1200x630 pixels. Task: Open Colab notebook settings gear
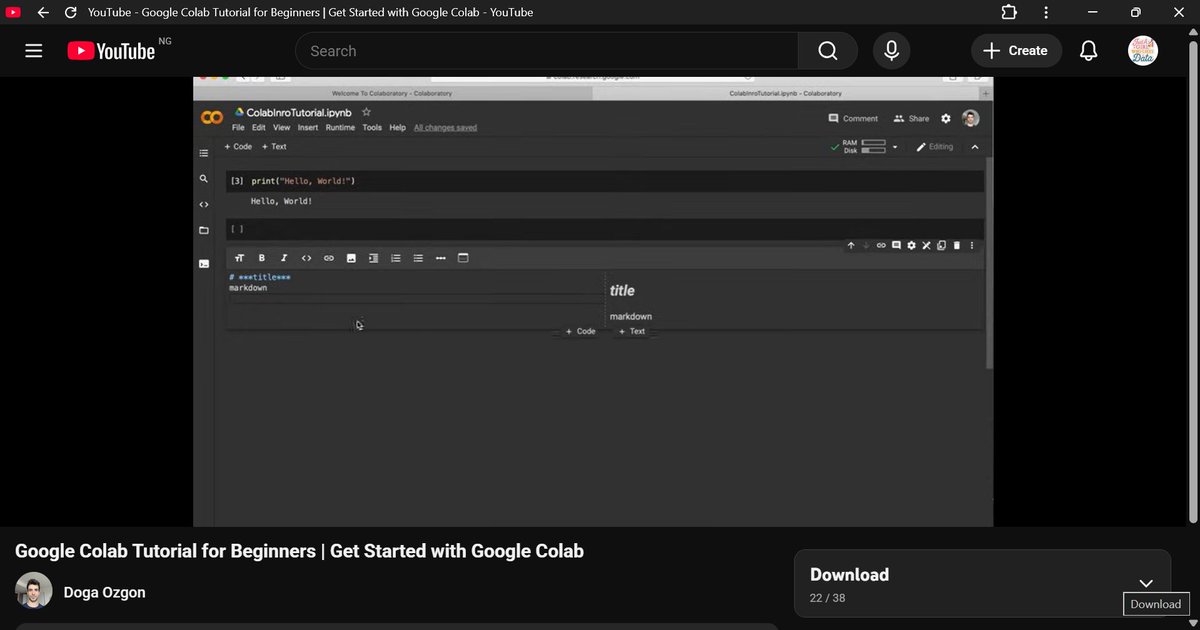(946, 118)
